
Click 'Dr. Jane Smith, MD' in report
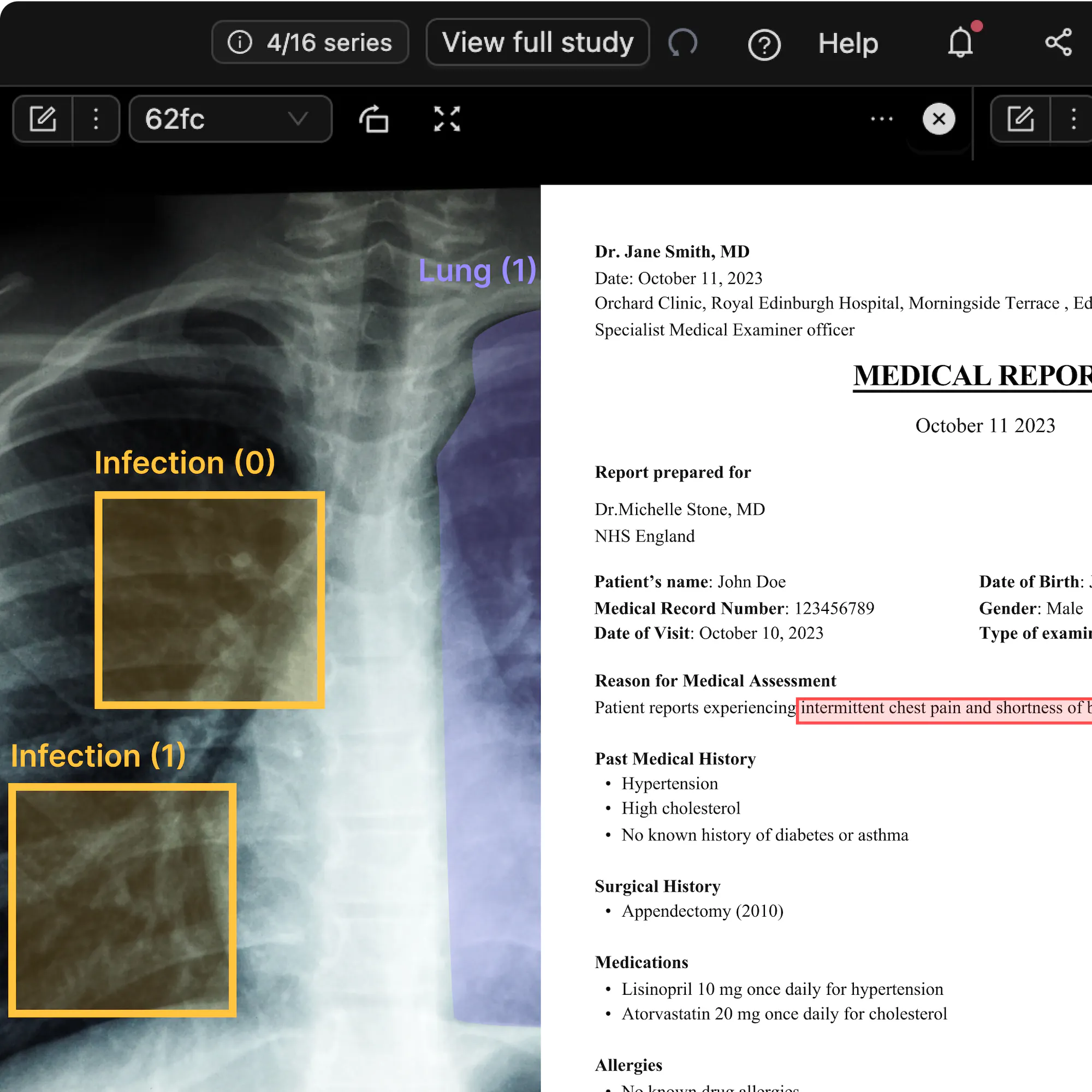672,252
